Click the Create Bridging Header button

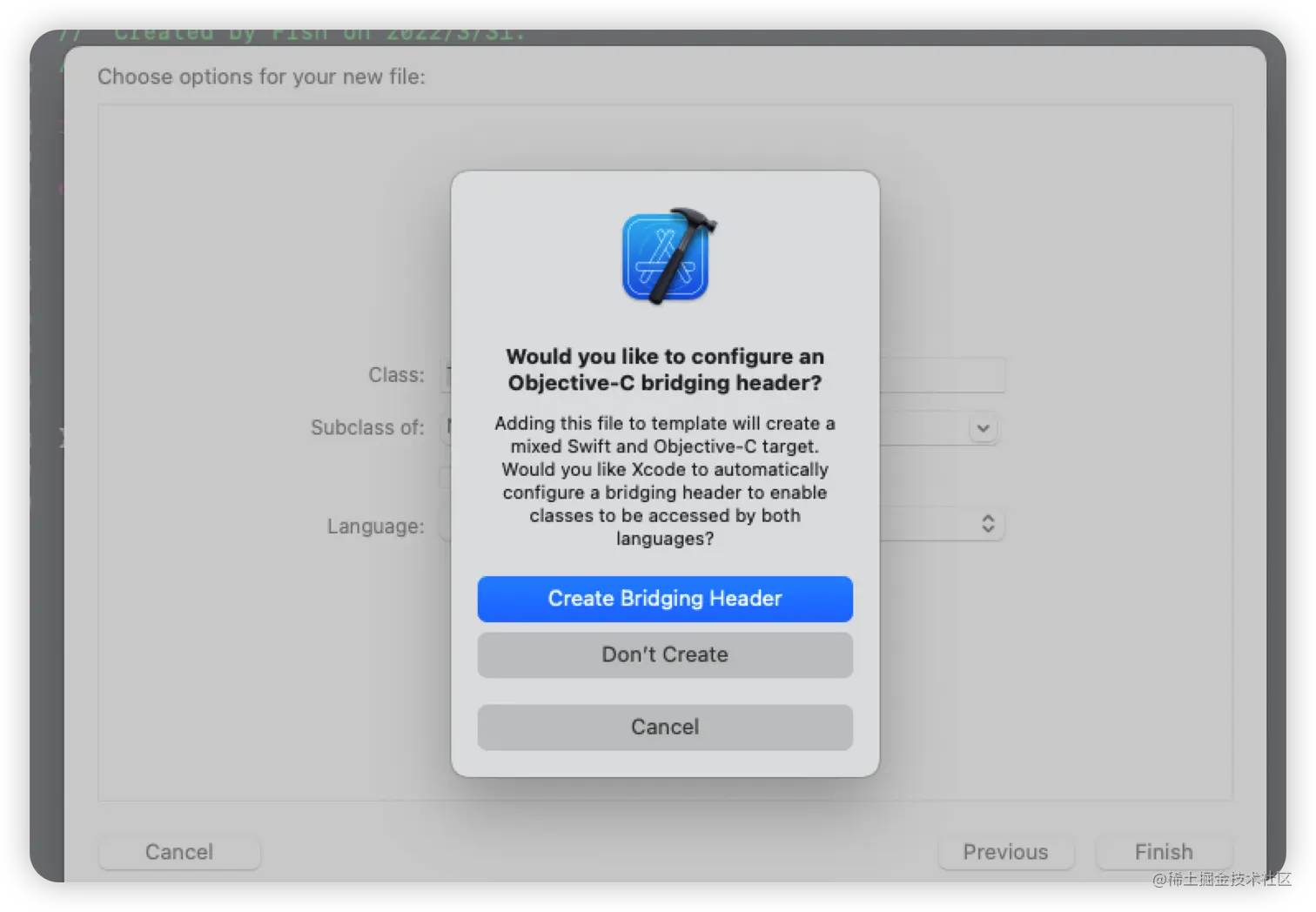click(665, 599)
